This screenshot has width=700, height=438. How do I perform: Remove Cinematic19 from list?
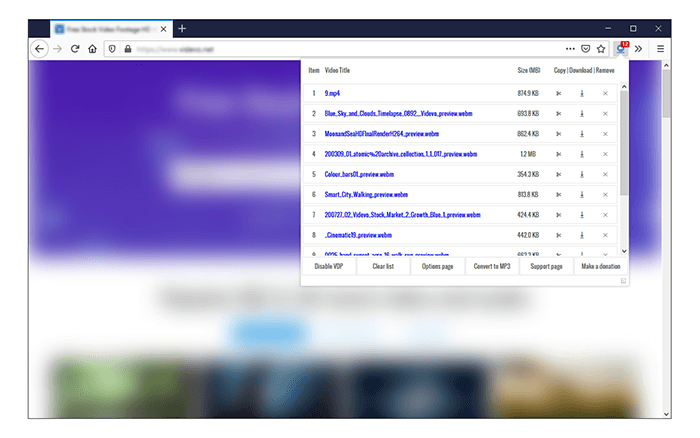point(605,235)
